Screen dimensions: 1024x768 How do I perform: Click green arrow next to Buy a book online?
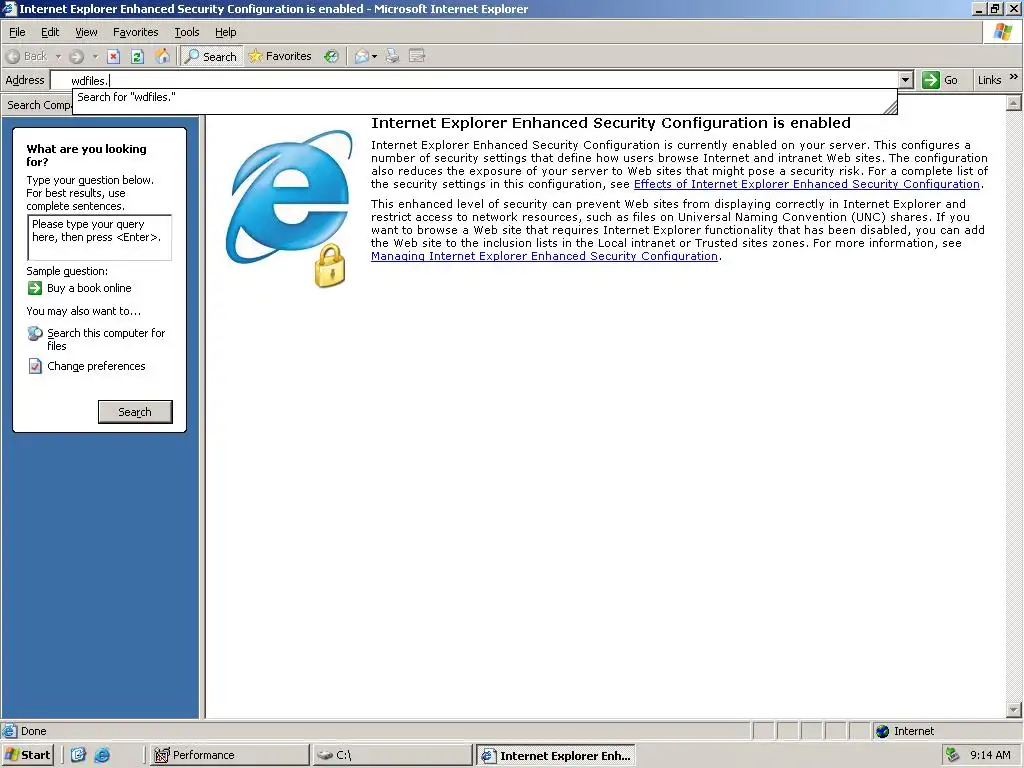(35, 288)
